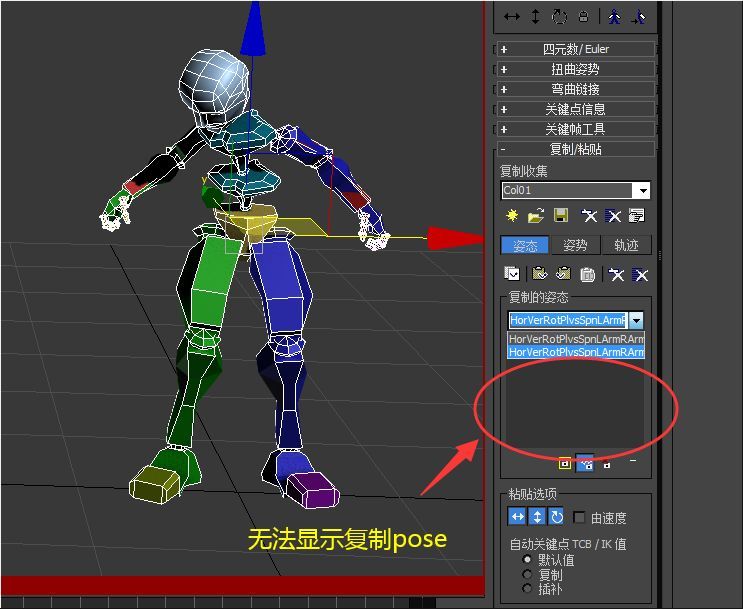The image size is (743, 609).
Task: Collapse the 复制/粘贴 rollout
Action: (x=575, y=149)
